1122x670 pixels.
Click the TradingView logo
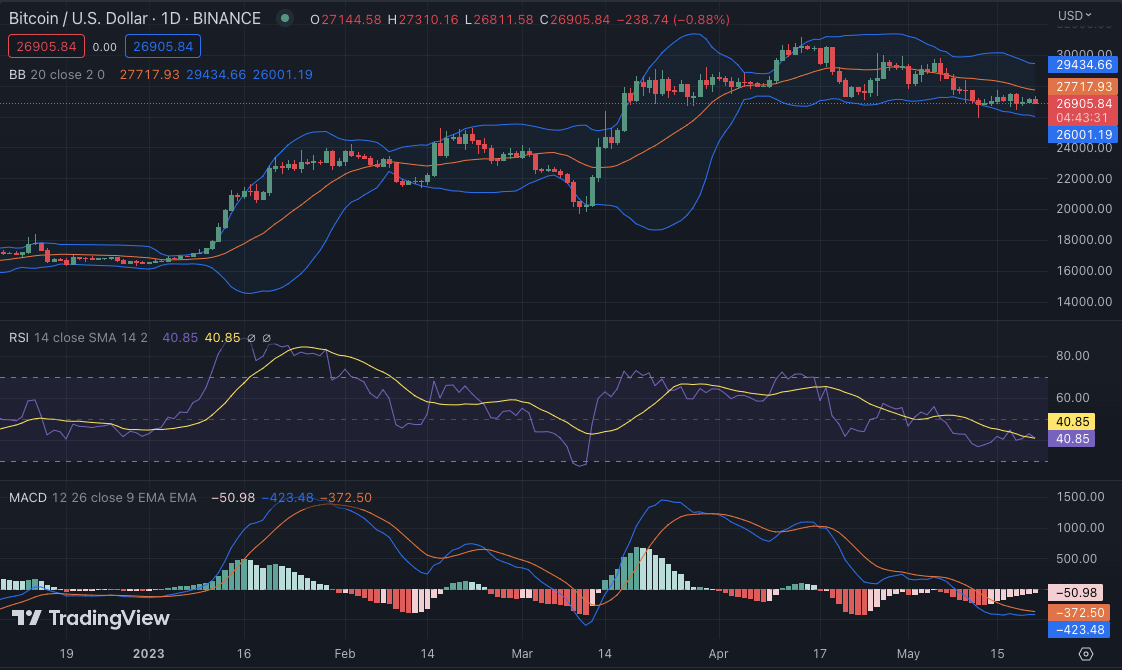point(91,618)
